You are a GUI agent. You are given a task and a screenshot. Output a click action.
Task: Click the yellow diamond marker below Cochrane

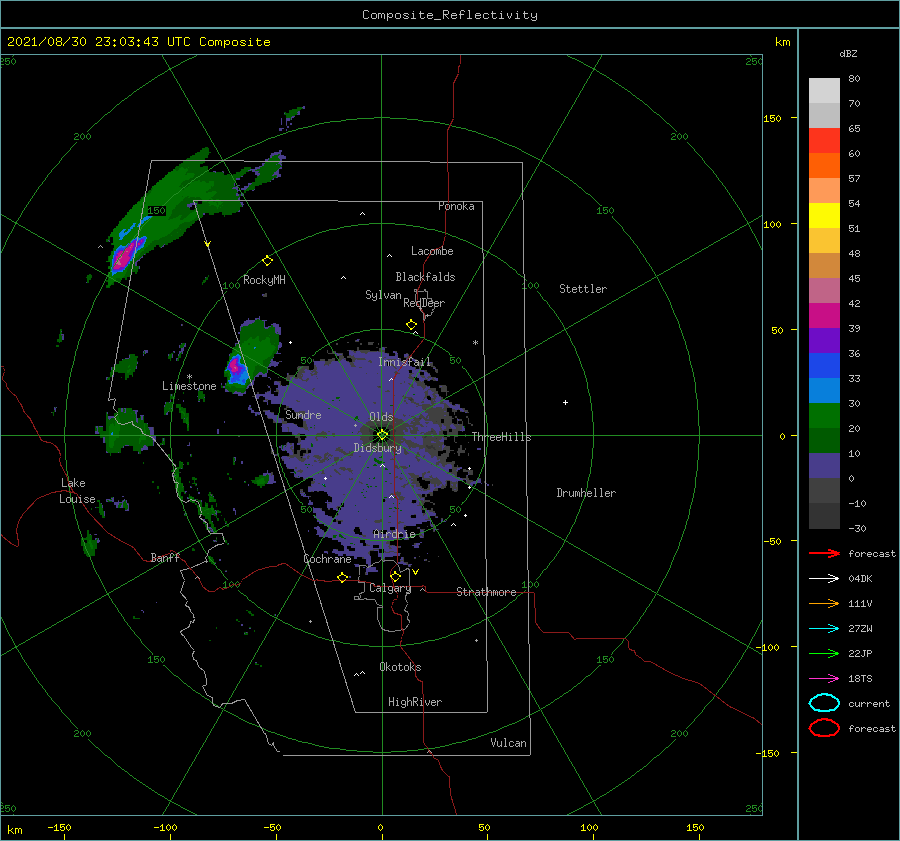pyautogui.click(x=343, y=578)
